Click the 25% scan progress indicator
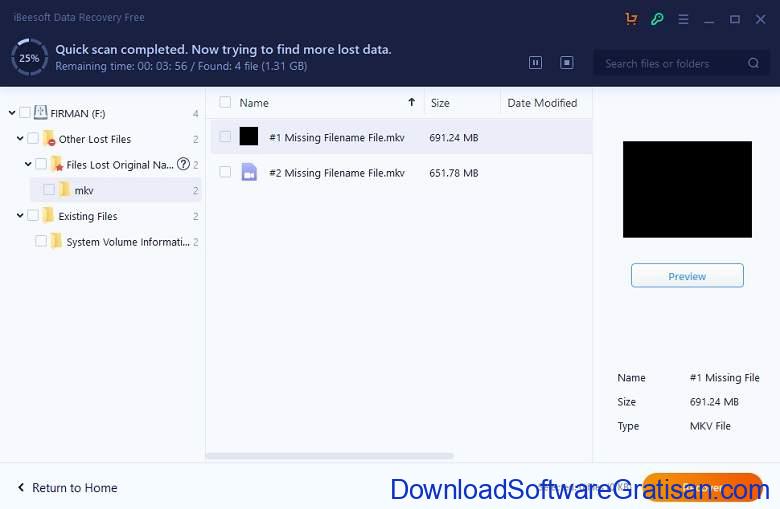Screen dimensions: 780x509 29,58
